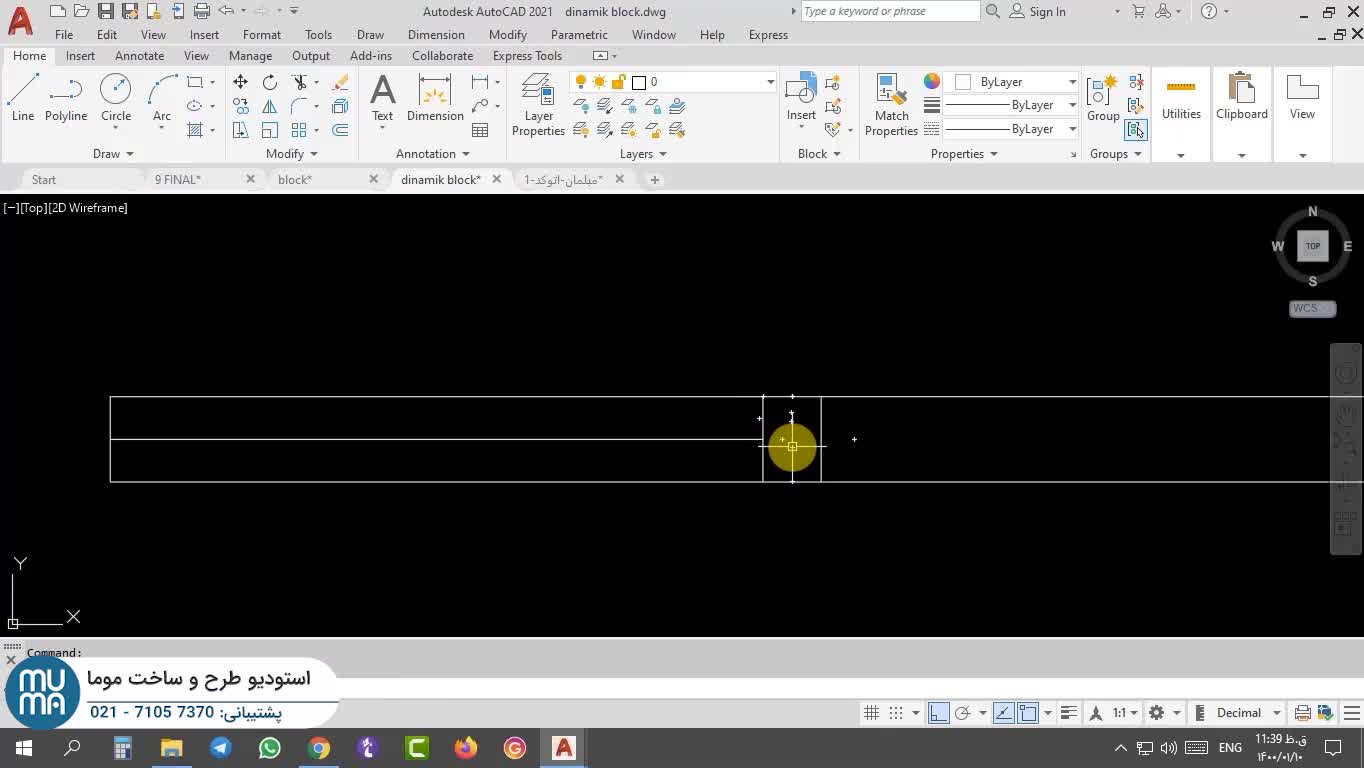Screen dimensions: 1364x768
Task: Click the Match Properties tool
Action: point(891,105)
